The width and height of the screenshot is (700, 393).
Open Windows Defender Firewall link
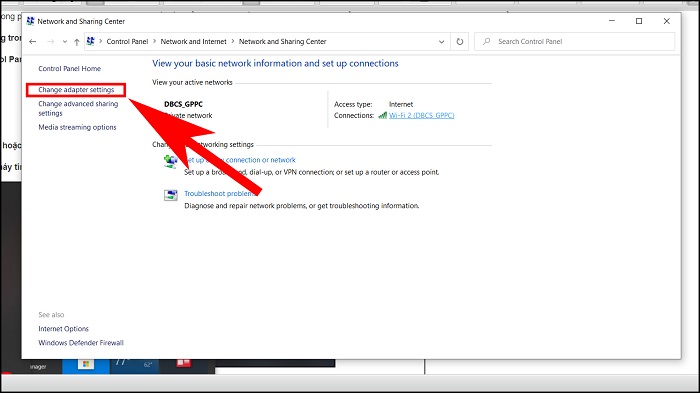[x=81, y=343]
